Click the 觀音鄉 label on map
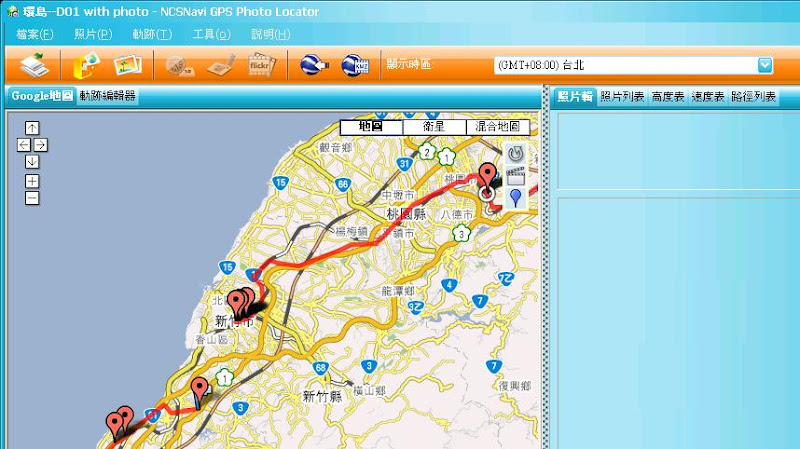This screenshot has height=449, width=800. (x=335, y=147)
